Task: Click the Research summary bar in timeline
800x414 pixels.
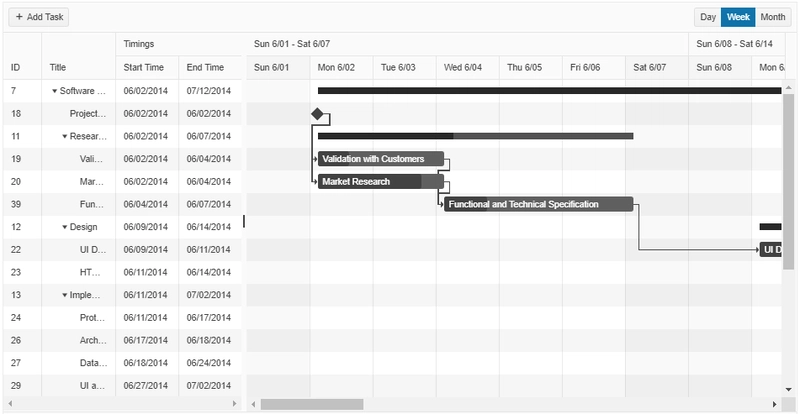Action: pos(476,136)
